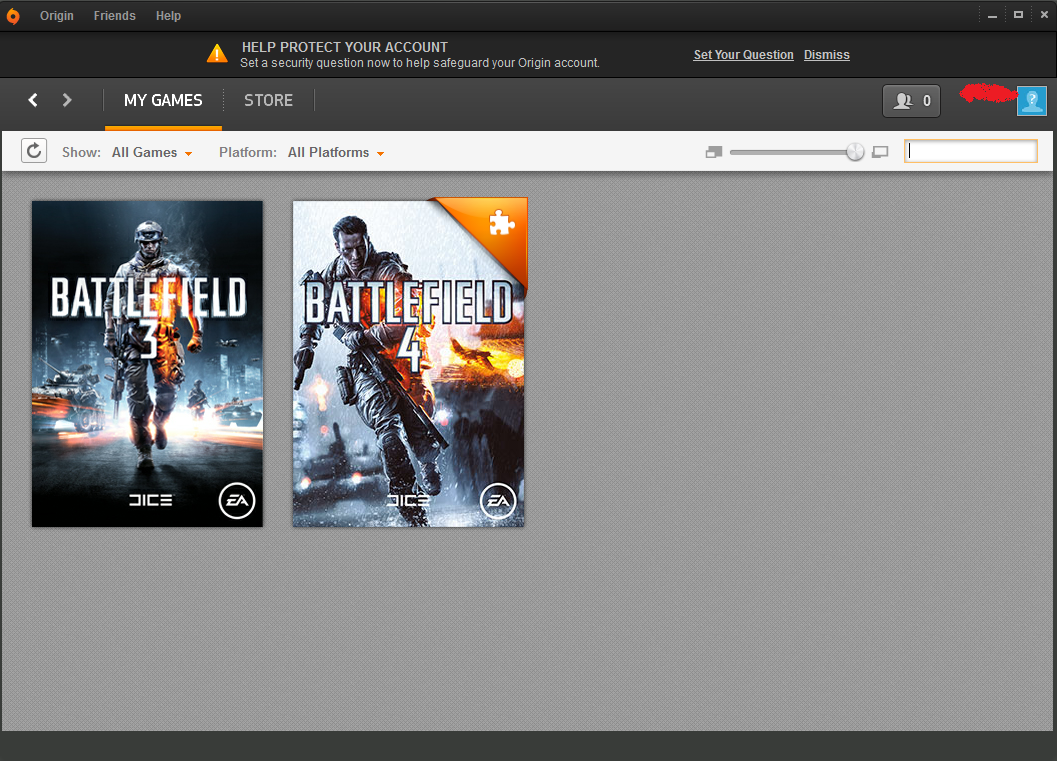Expand the All Platforms dropdown
Viewport: 1057px width, 761px height.
[x=336, y=152]
